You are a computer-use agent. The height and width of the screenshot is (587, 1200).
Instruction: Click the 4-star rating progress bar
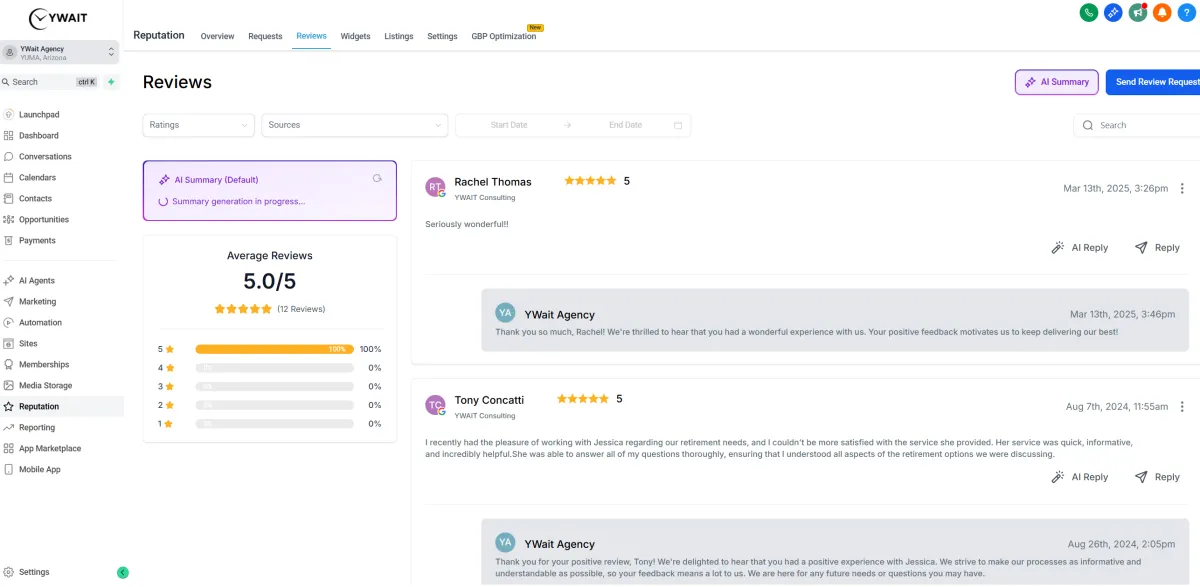pyautogui.click(x=274, y=368)
